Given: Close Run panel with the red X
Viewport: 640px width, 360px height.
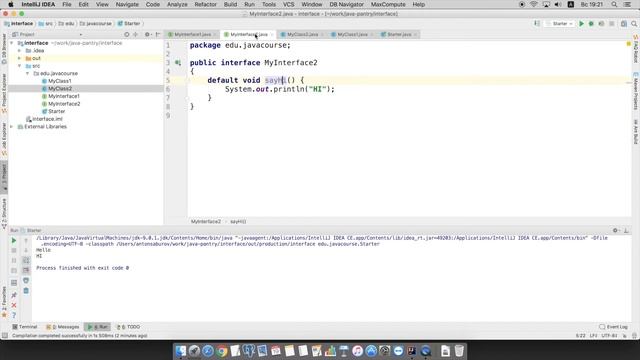Looking at the screenshot, I should tap(13, 305).
